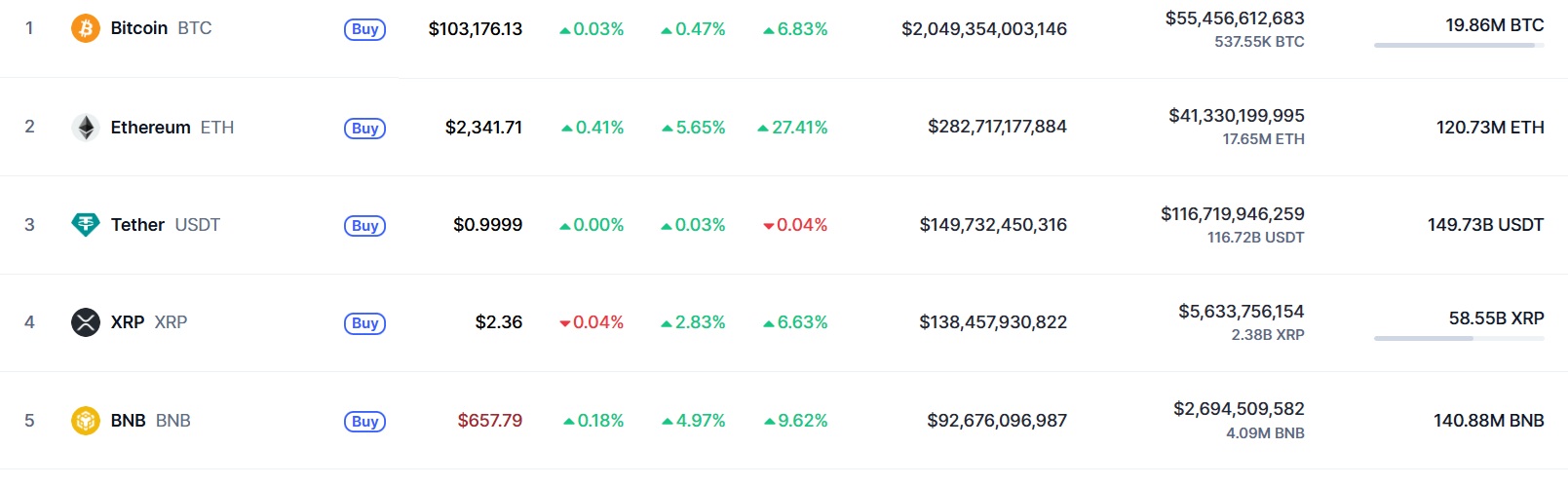Screen dimensions: 1568x486
Task: Go to the Tether USDT coin link
Action: point(166,225)
